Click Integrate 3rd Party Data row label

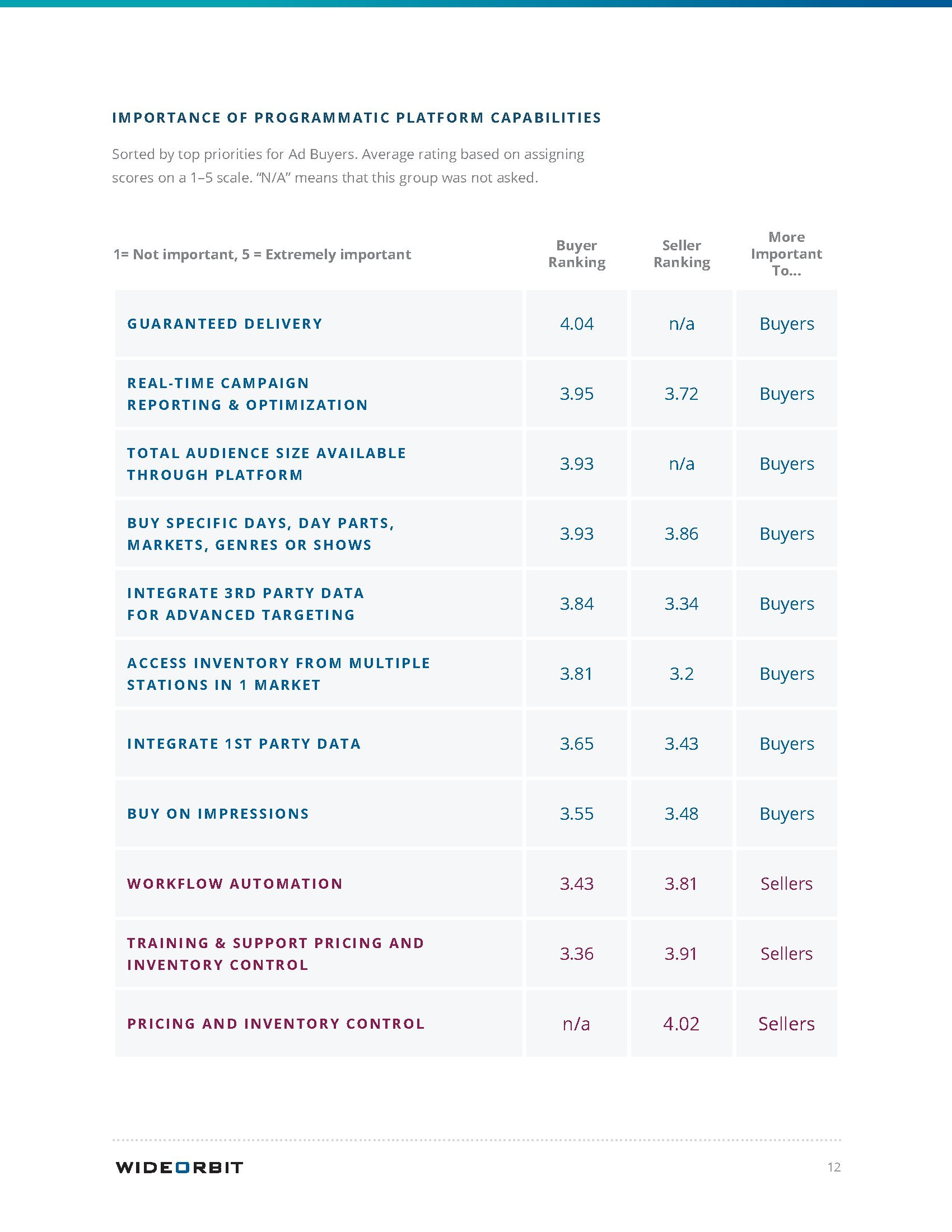point(245,604)
